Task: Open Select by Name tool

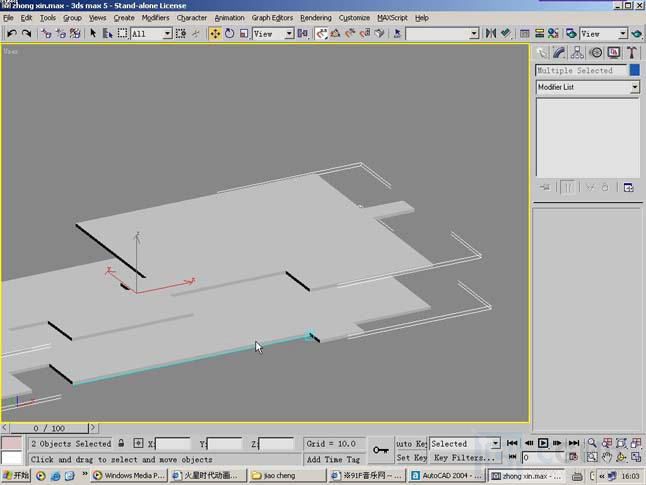Action: pyautogui.click(x=108, y=33)
